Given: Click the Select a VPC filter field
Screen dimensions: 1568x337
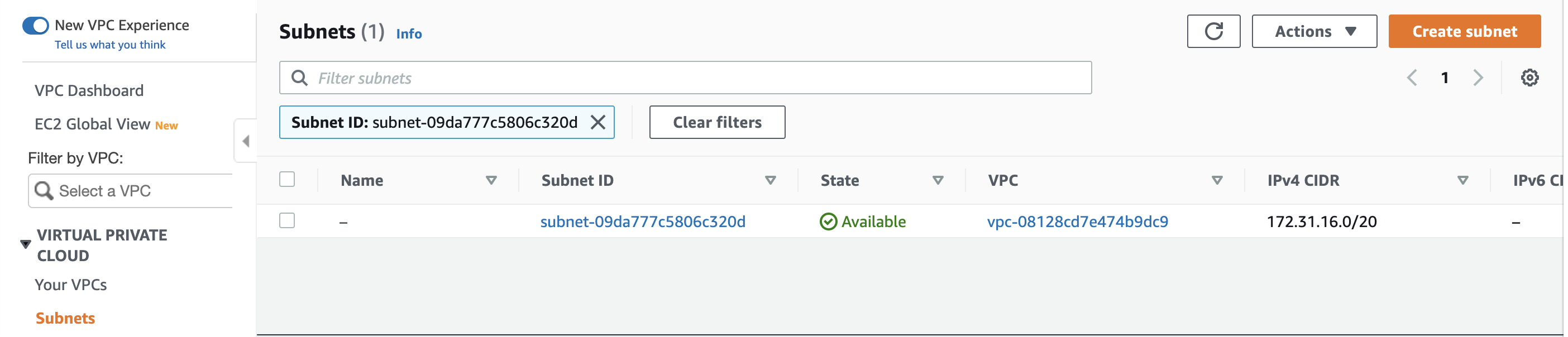Looking at the screenshot, I should 131,191.
